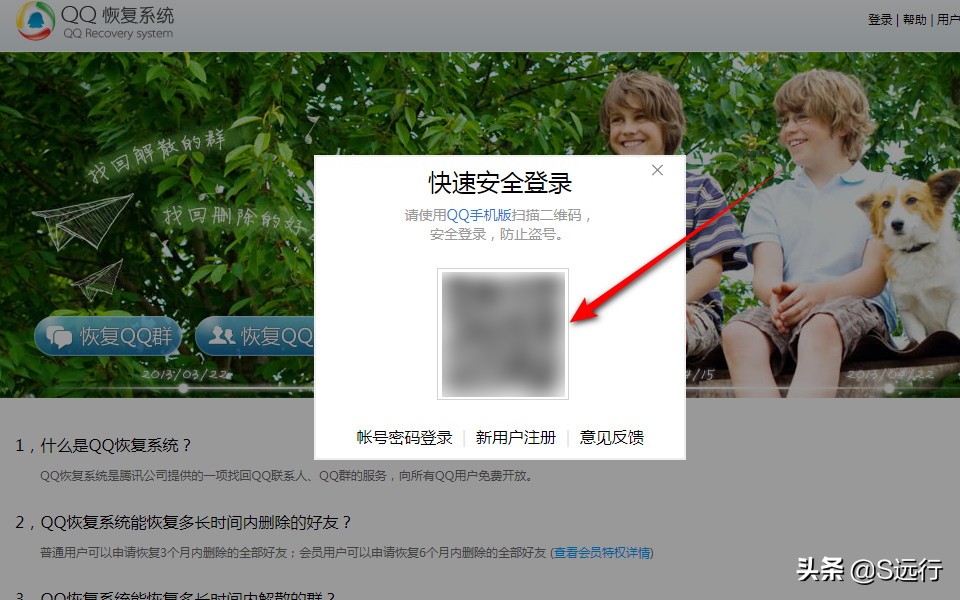960x600 pixels.
Task: Select the 2013/04/22 timeline dot
Action: coord(888,388)
